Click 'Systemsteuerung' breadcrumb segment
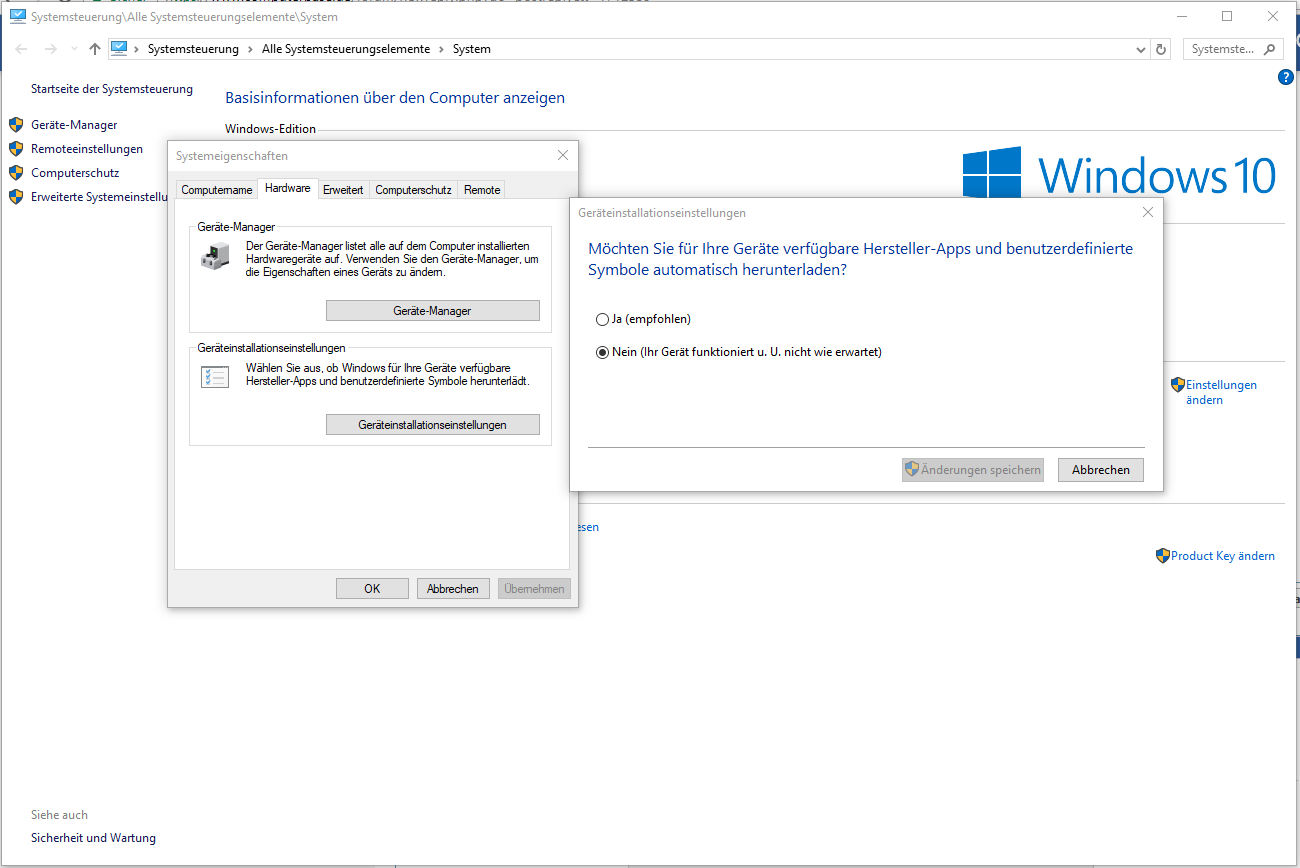The height and width of the screenshot is (868, 1300). coord(193,49)
